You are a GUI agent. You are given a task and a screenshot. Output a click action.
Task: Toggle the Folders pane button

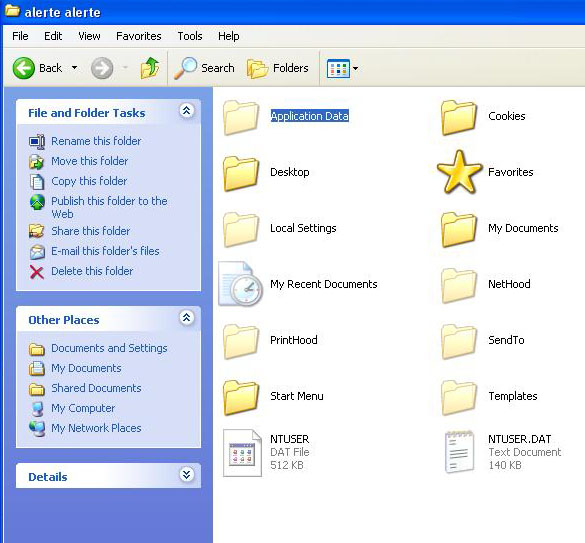click(278, 68)
